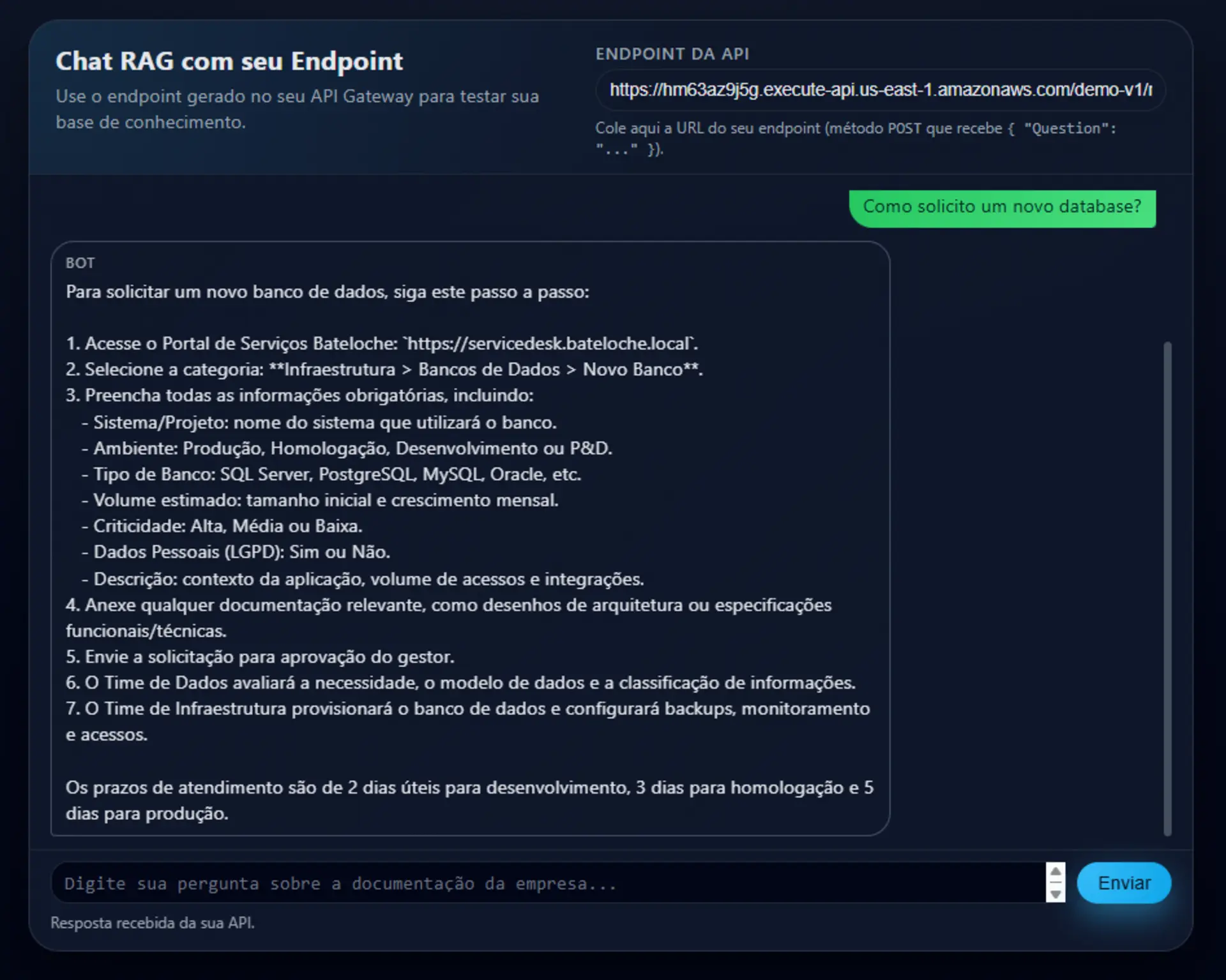Select the green message 'Como solicito um novo database?'
This screenshot has width=1226, height=980.
click(x=1003, y=207)
